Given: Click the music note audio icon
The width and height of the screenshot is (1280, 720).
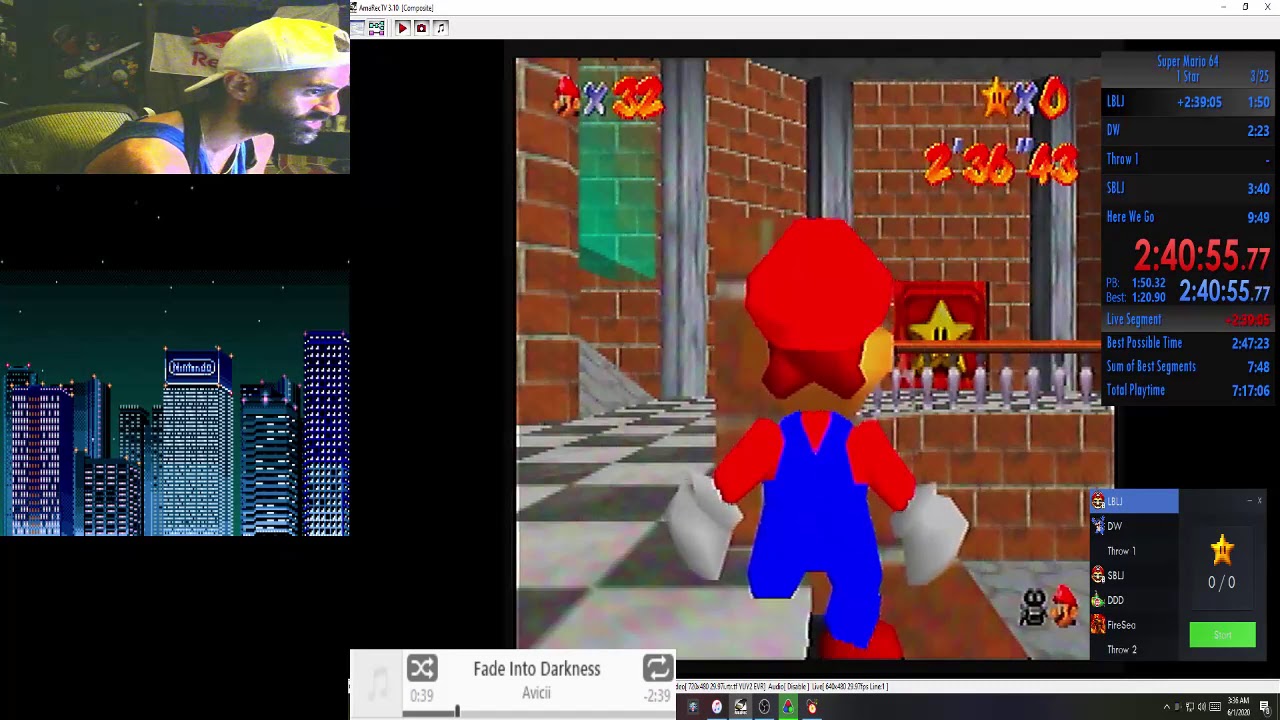Looking at the screenshot, I should 440,28.
